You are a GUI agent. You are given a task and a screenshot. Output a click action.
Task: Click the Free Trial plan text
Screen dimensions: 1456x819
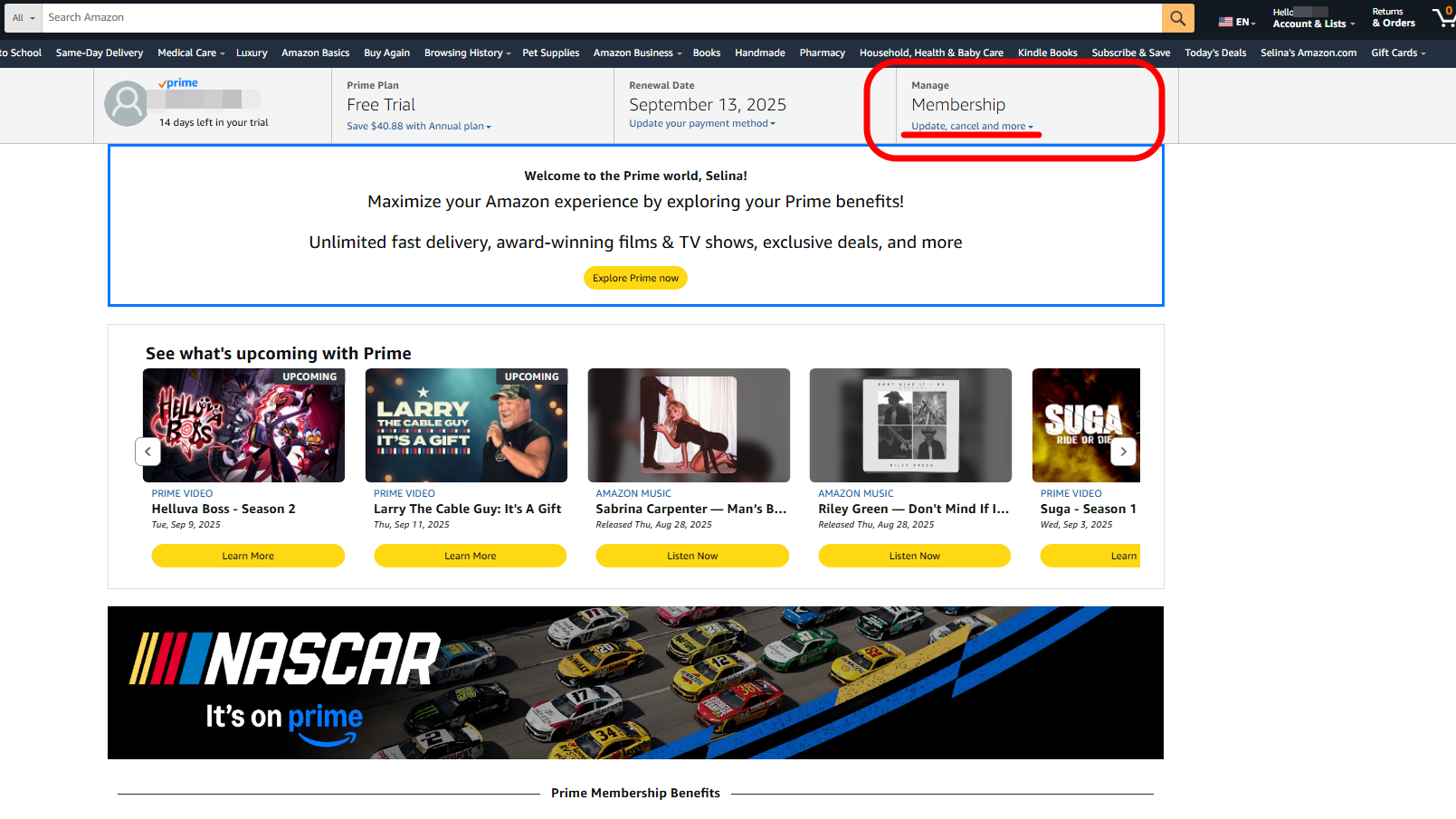[x=381, y=105]
